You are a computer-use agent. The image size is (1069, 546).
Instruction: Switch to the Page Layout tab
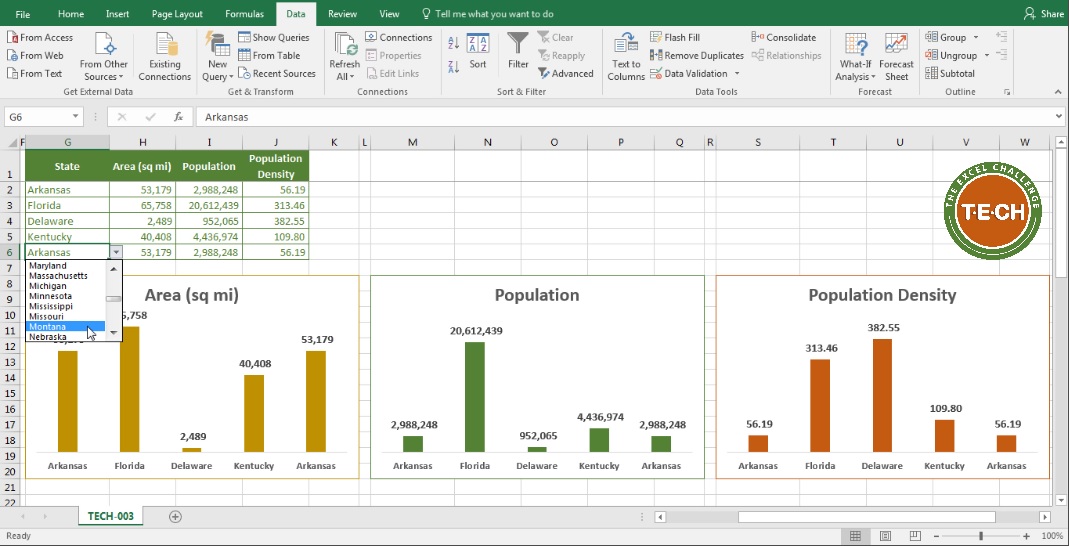pos(177,14)
